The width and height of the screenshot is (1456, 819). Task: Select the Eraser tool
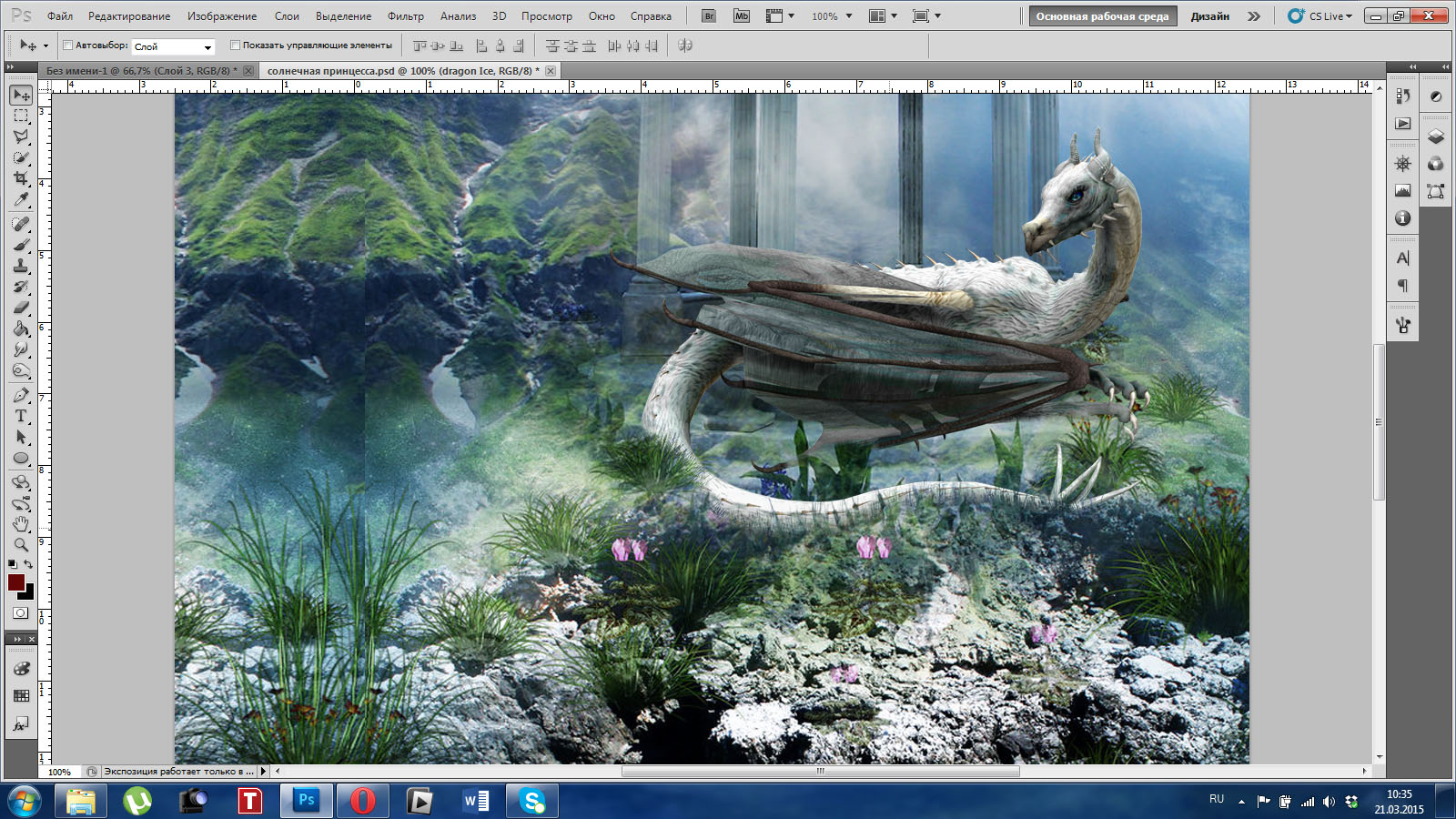click(21, 308)
